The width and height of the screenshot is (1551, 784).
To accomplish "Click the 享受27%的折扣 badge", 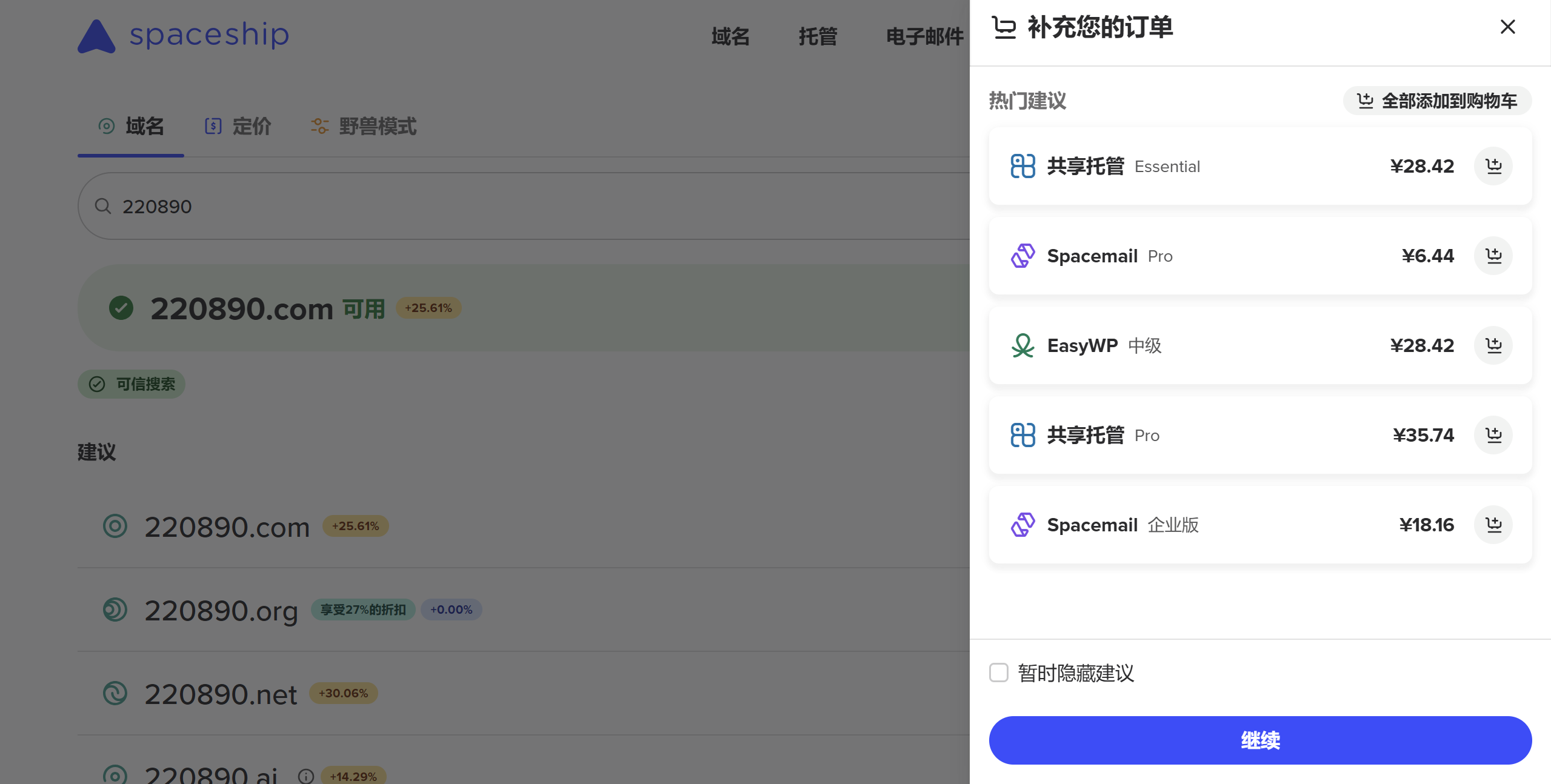I will click(x=363, y=610).
